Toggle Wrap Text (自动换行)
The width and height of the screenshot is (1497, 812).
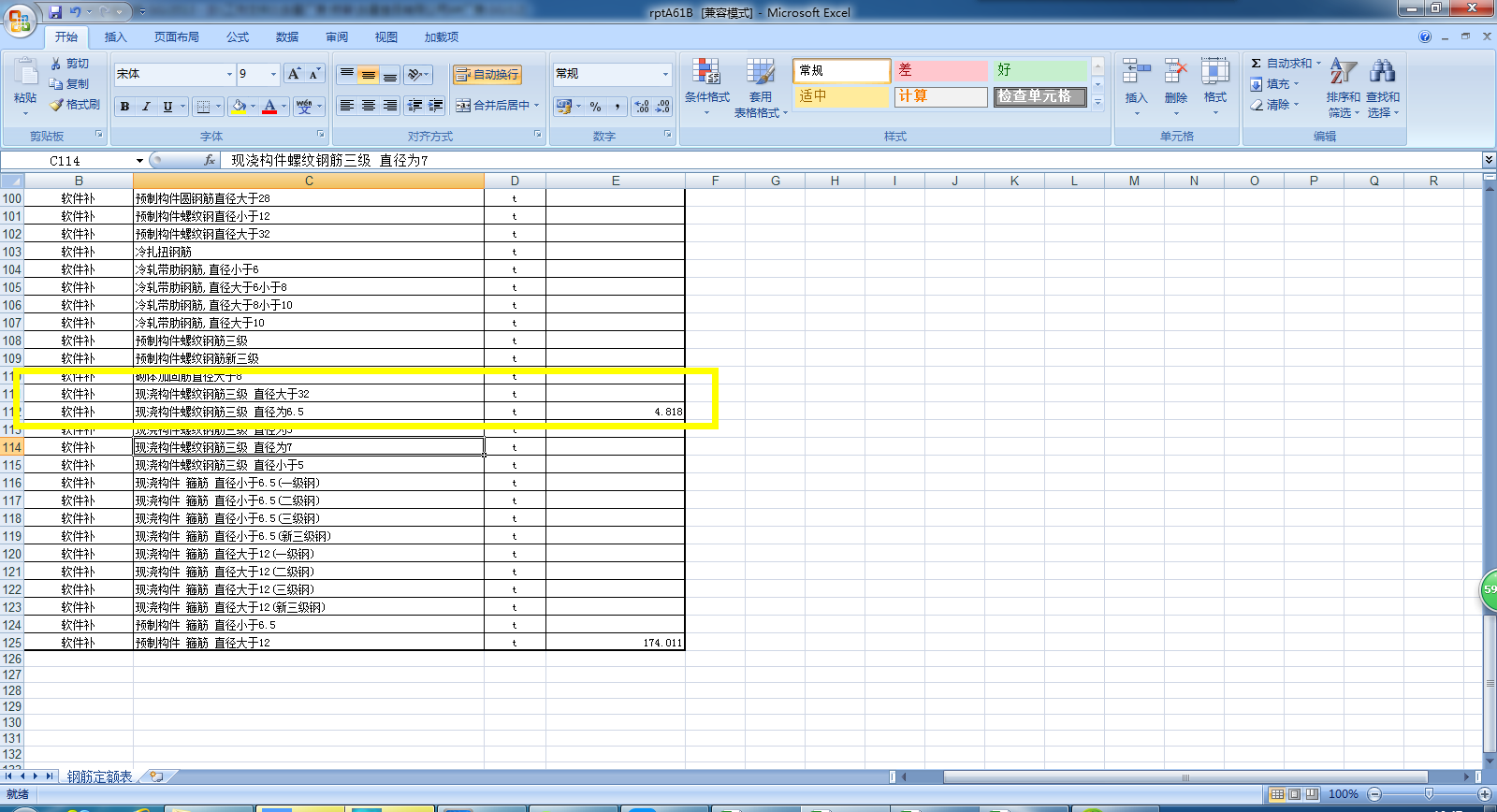click(x=487, y=75)
